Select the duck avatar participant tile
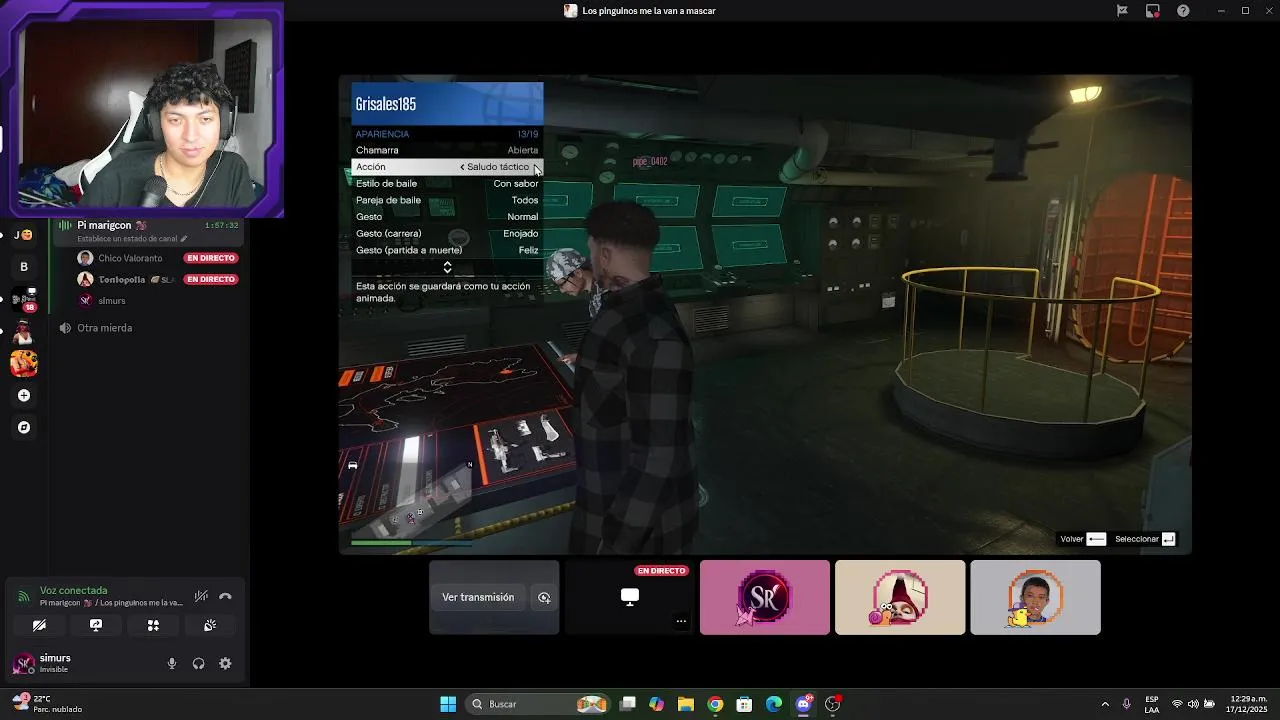 point(1035,597)
